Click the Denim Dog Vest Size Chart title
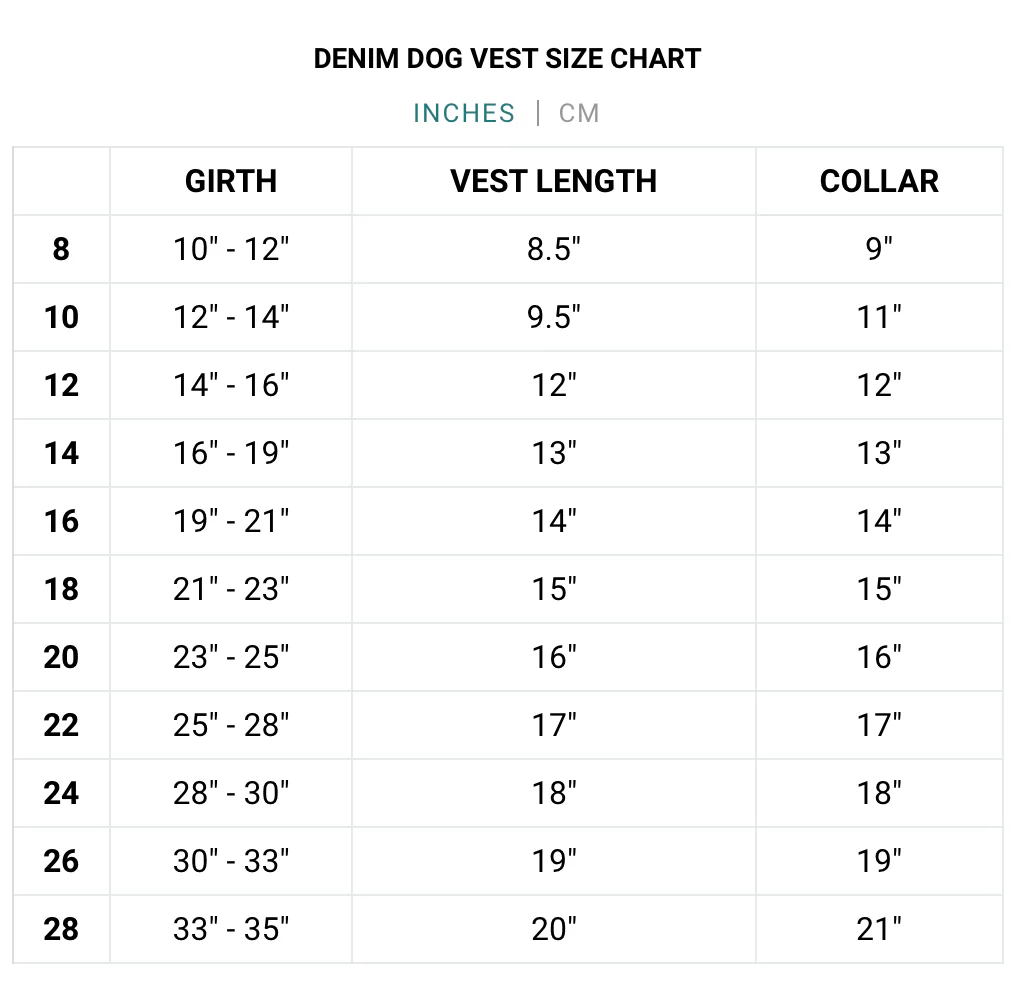Screen dimensions: 1026x984 [507, 58]
